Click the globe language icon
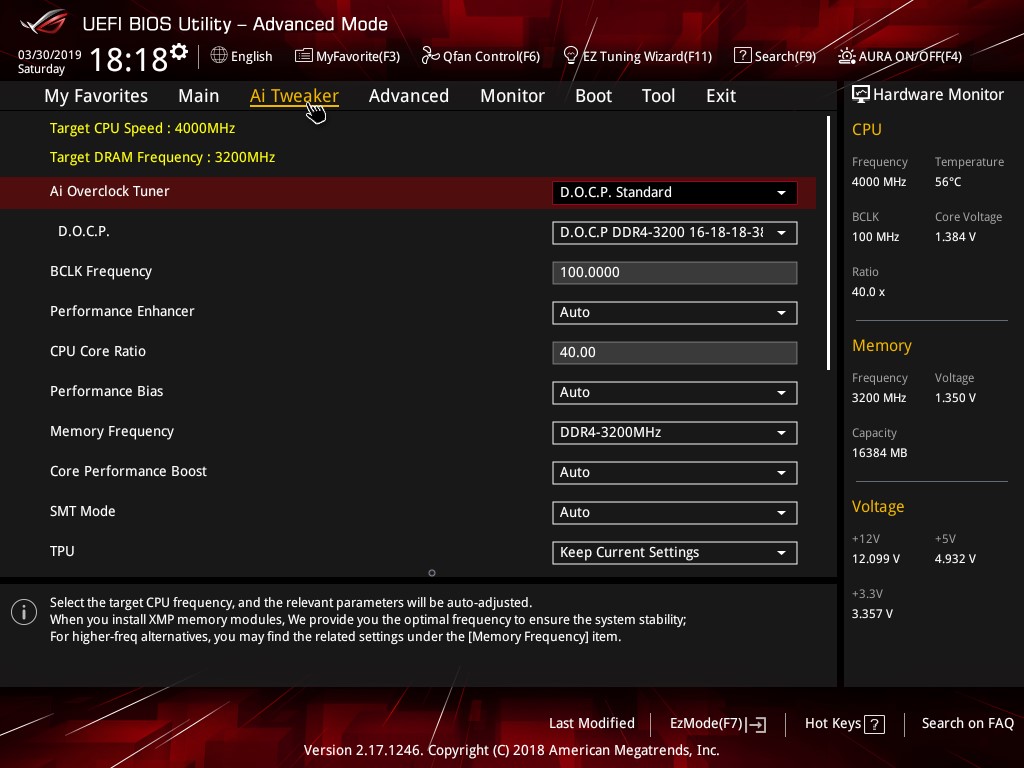 pyautogui.click(x=219, y=56)
